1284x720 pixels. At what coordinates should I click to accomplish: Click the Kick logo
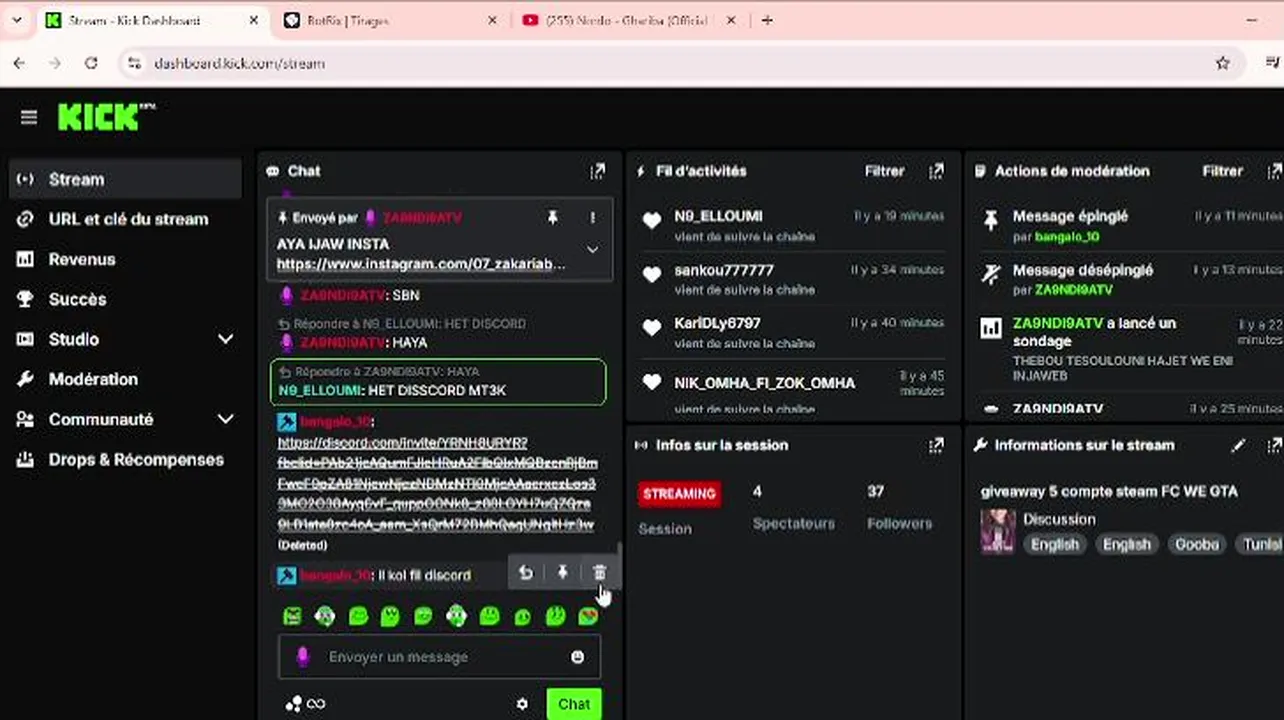[x=106, y=117]
